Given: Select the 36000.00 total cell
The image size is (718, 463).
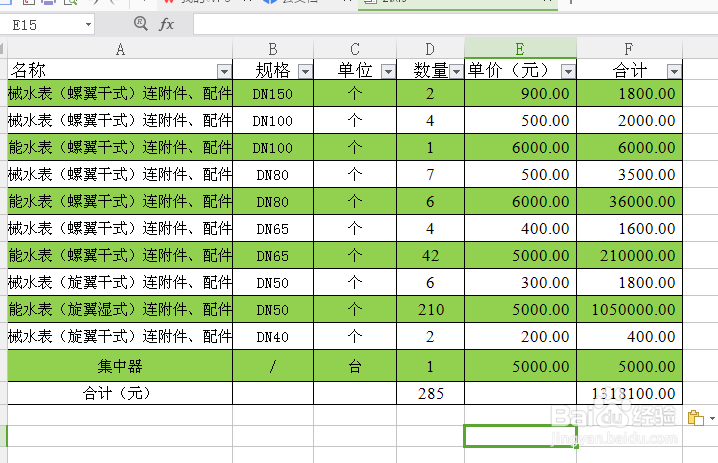Looking at the screenshot, I should tap(629, 202).
